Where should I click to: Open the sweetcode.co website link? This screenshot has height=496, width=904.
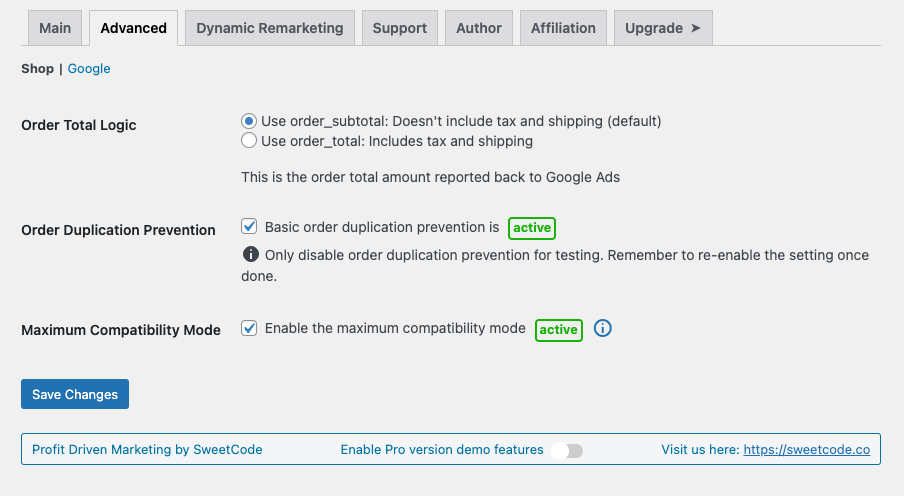pyautogui.click(x=807, y=449)
